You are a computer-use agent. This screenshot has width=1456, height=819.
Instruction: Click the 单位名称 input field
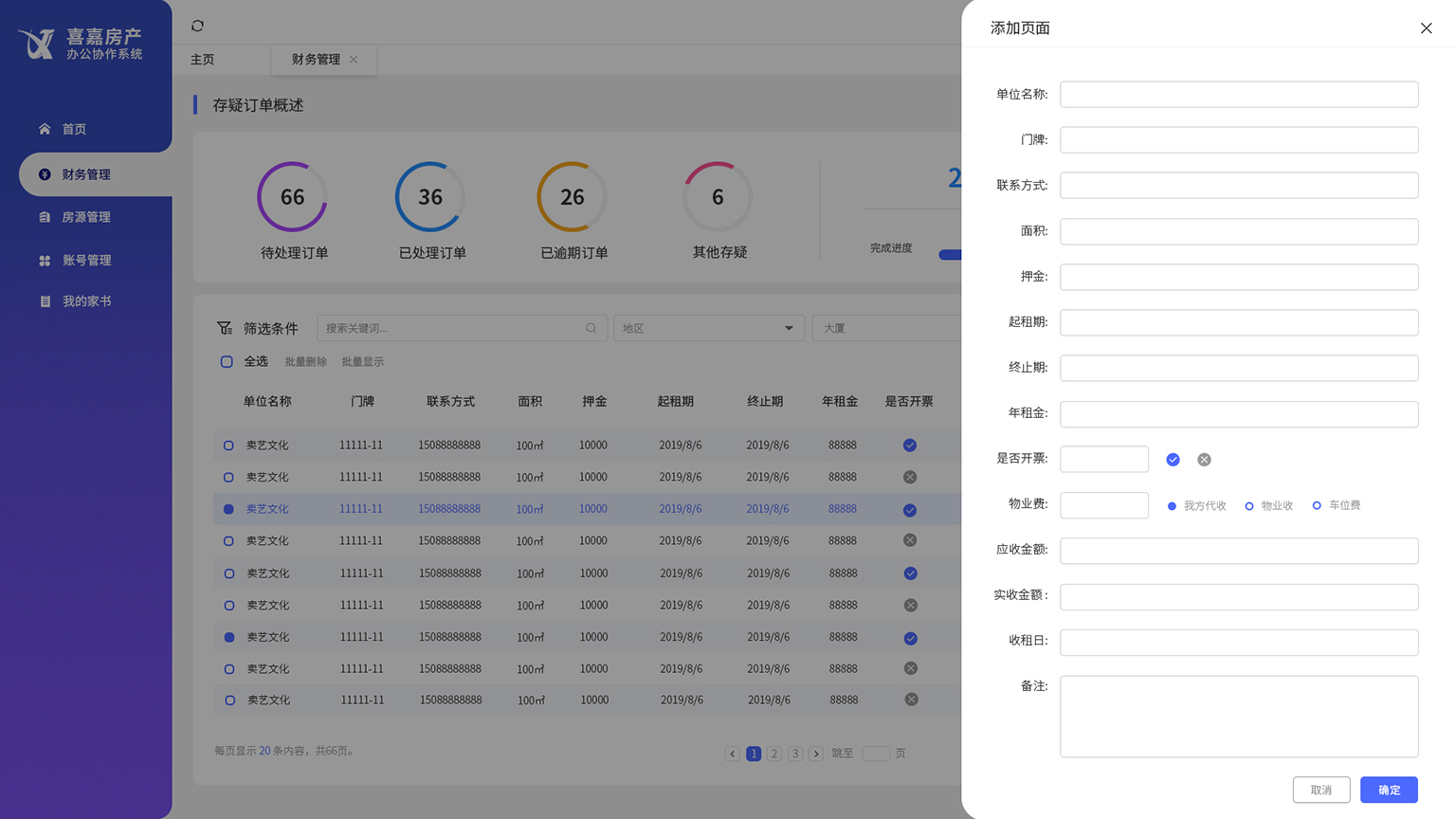pos(1239,94)
